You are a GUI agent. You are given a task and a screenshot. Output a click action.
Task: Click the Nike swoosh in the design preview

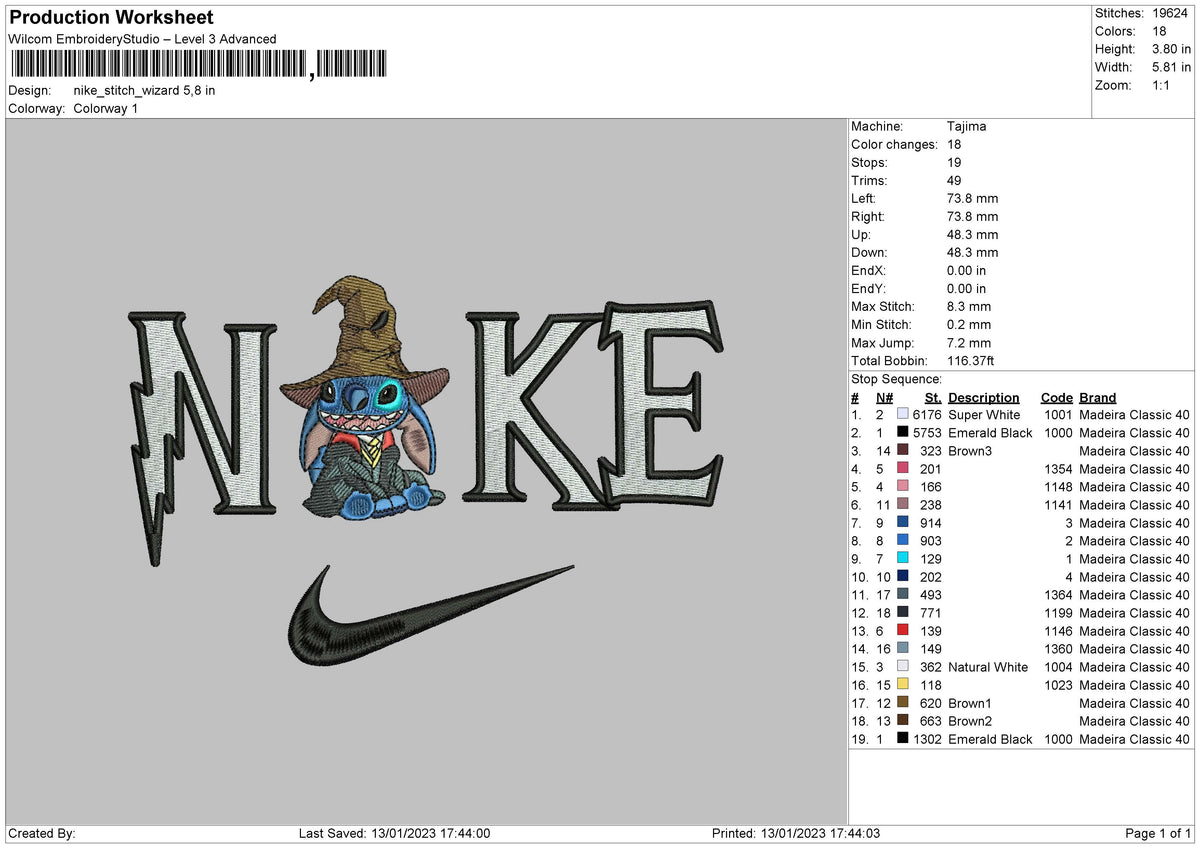tap(430, 615)
